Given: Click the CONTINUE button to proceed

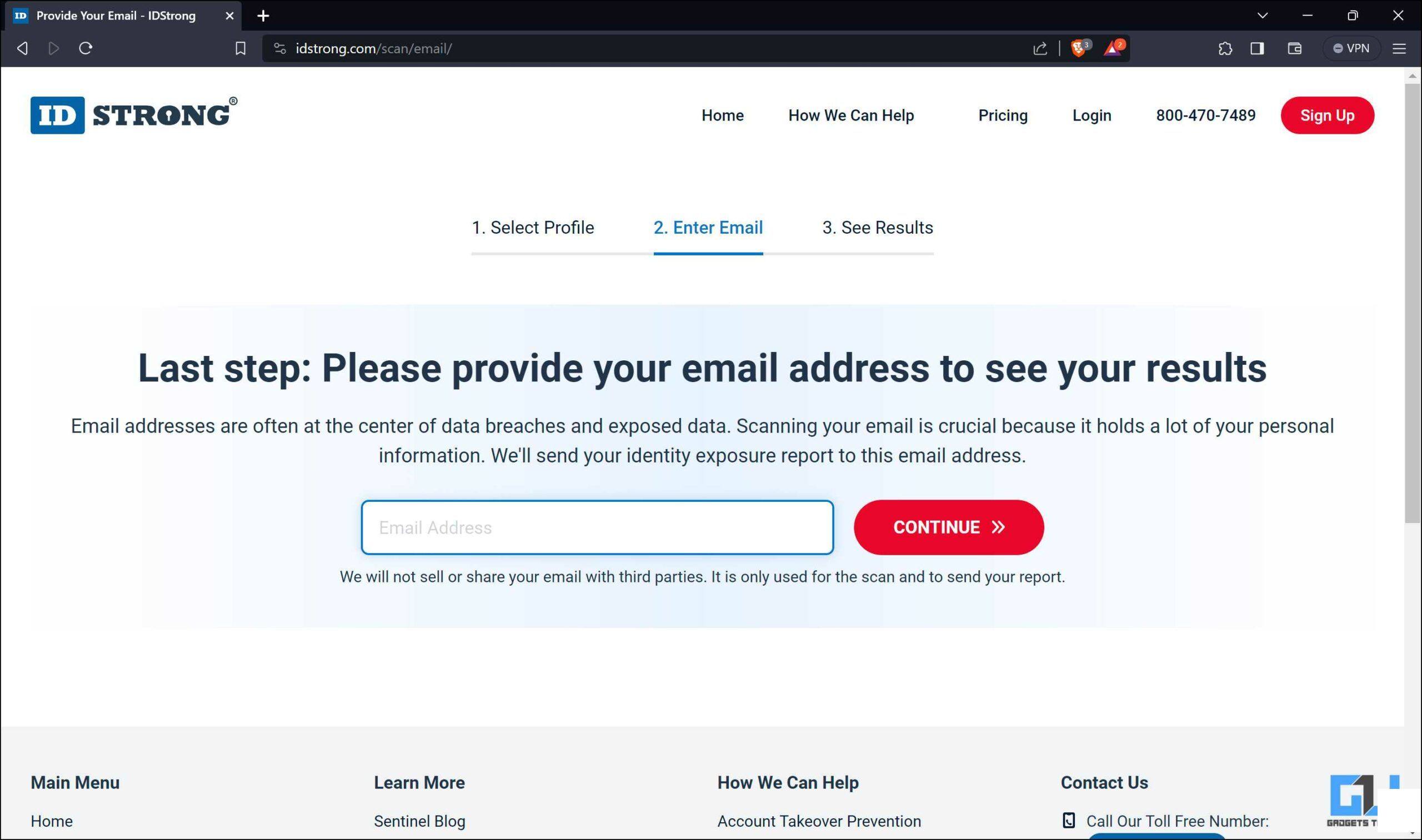Looking at the screenshot, I should tap(949, 527).
